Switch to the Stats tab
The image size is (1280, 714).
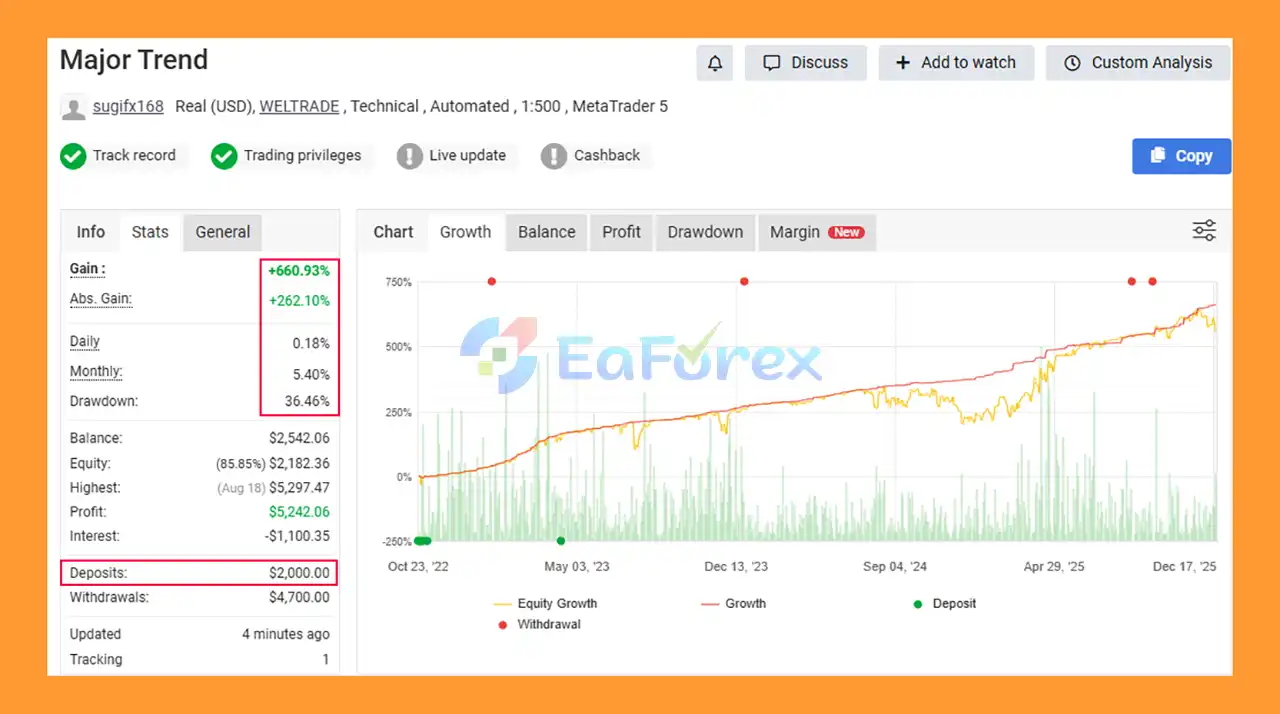pos(150,232)
